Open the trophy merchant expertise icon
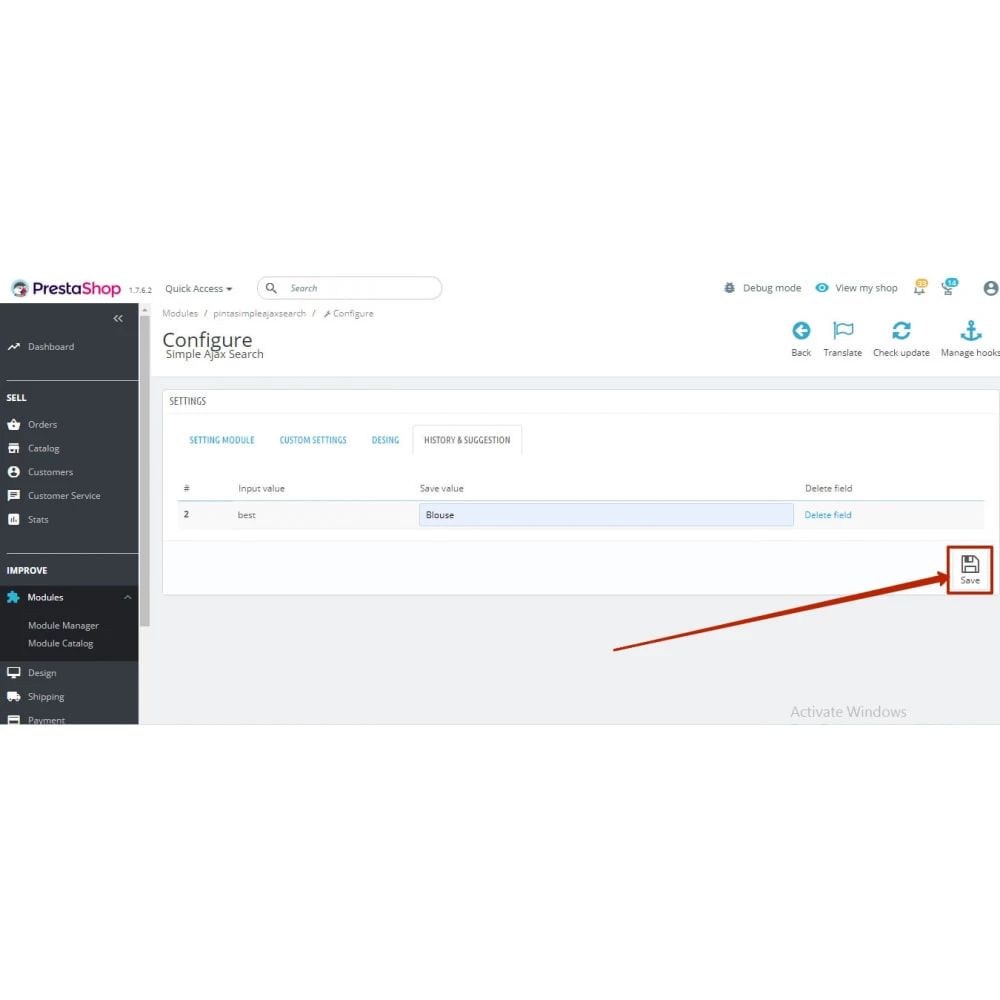The width and height of the screenshot is (1000, 1000). pos(949,287)
